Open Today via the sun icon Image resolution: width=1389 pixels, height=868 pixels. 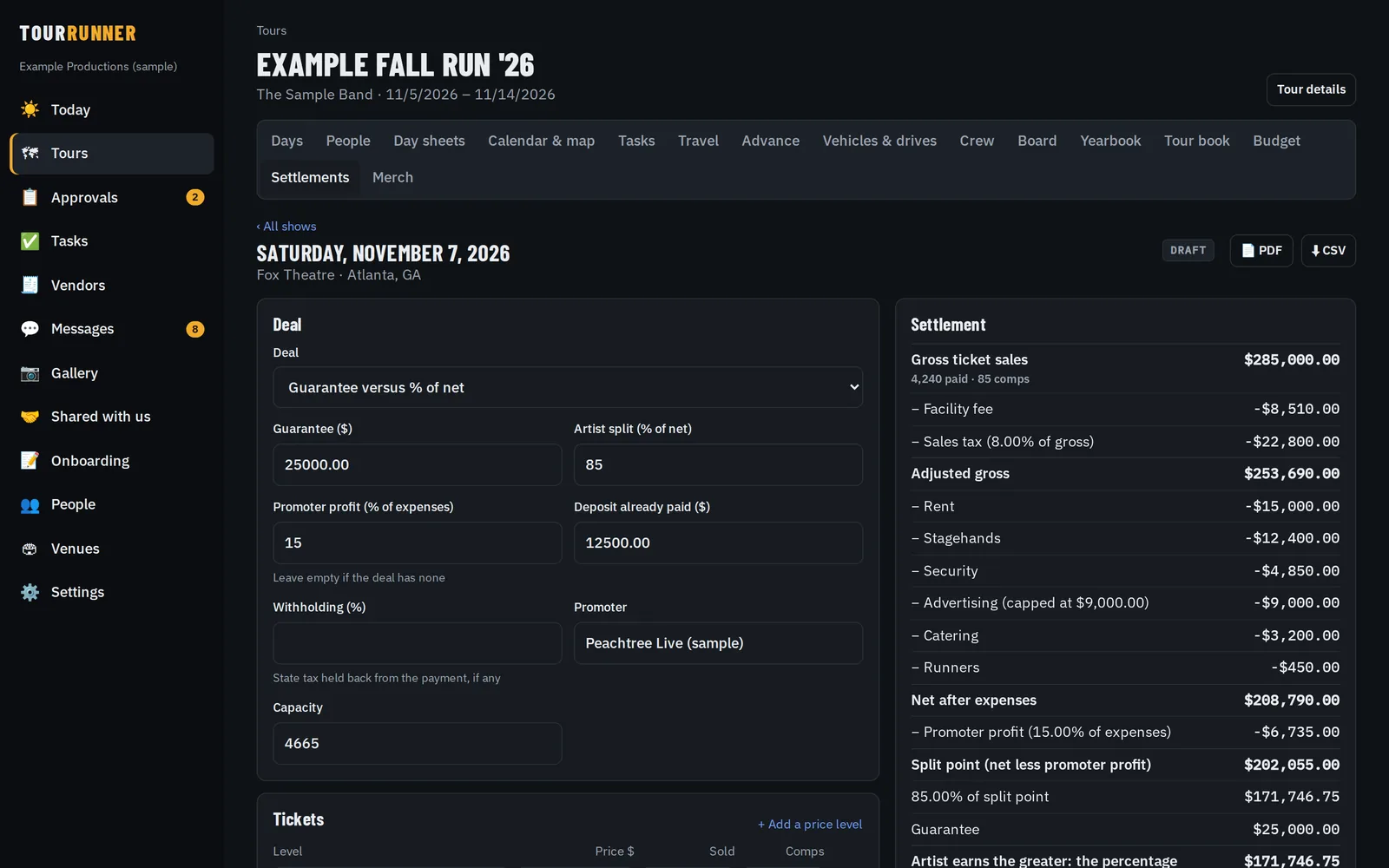click(x=30, y=109)
